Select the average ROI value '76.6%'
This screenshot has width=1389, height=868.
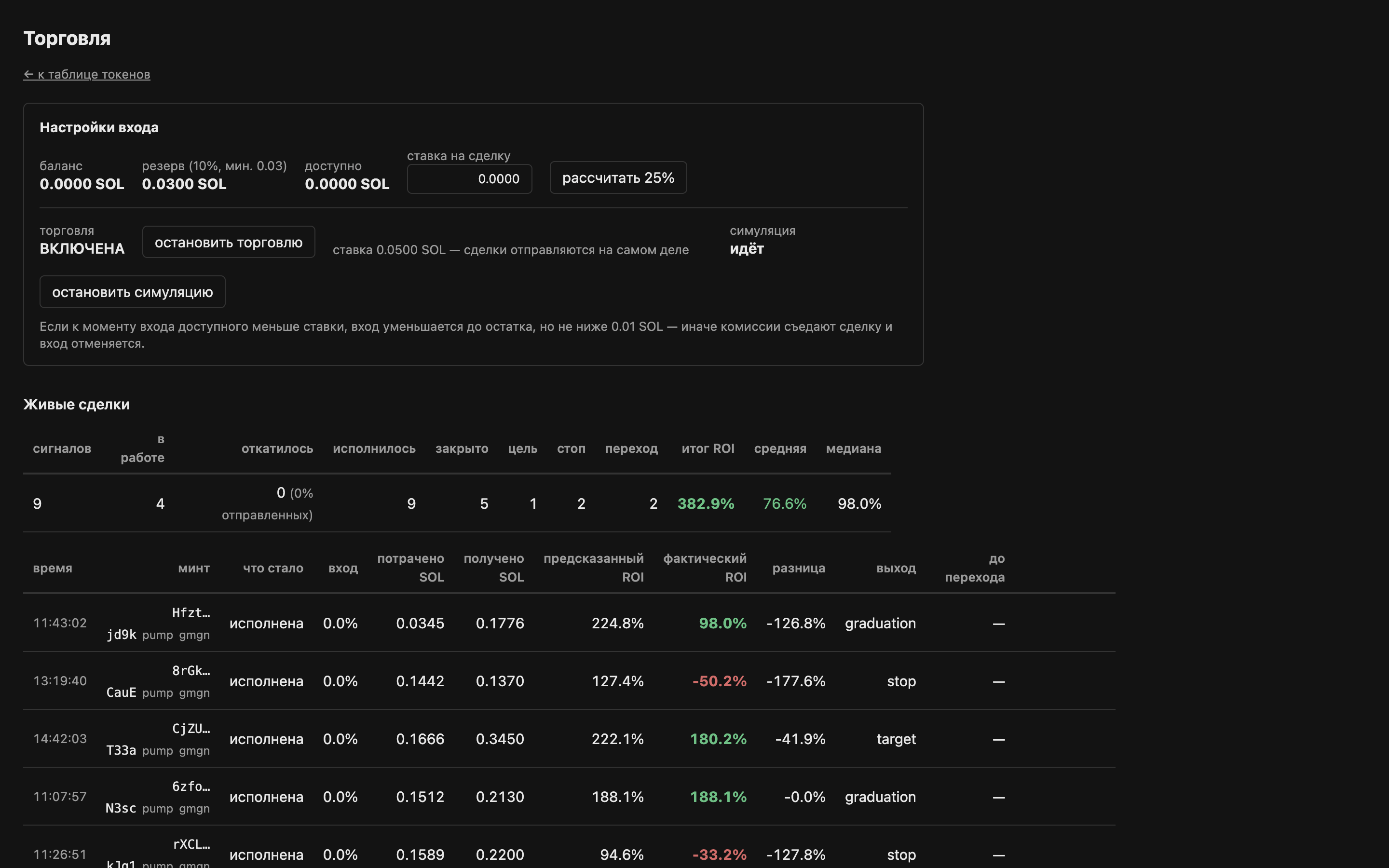pyautogui.click(x=785, y=503)
